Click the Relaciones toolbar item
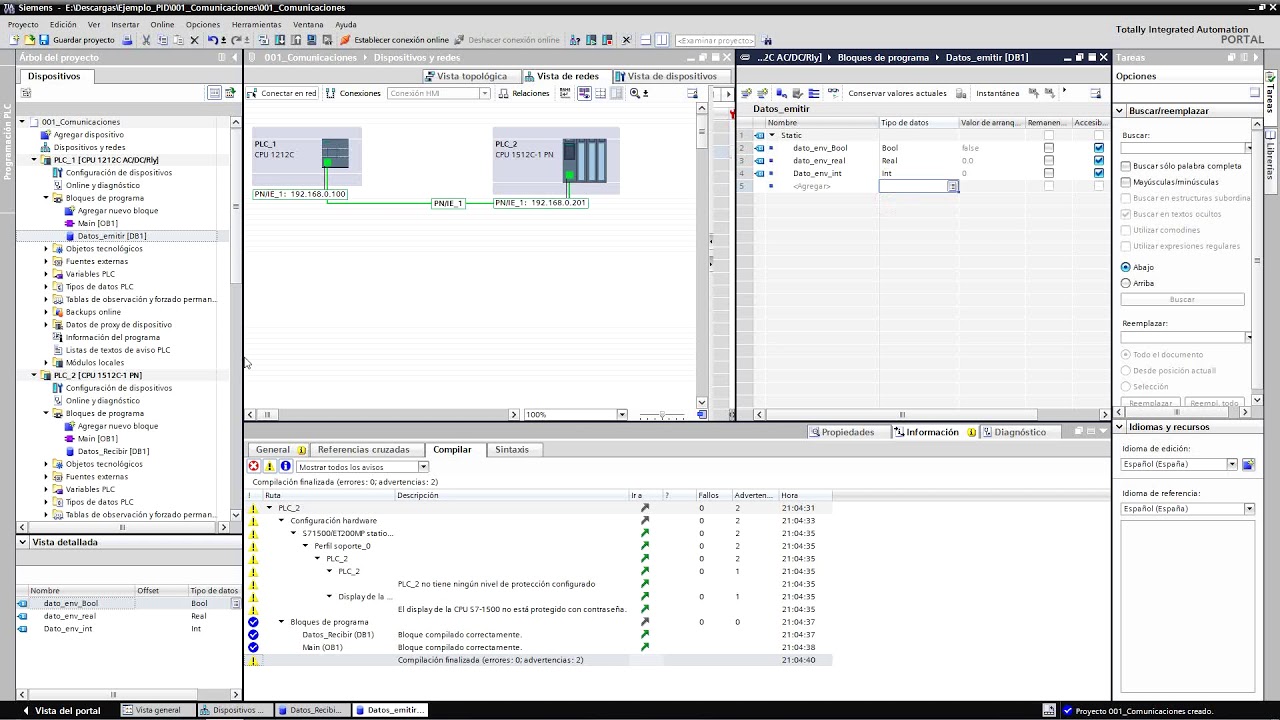The image size is (1280, 720). tap(524, 93)
